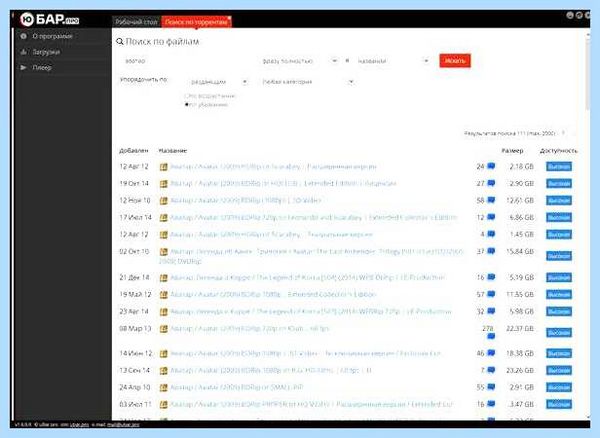Click the film icon in the 19 Окт 14 row

pos(163,184)
